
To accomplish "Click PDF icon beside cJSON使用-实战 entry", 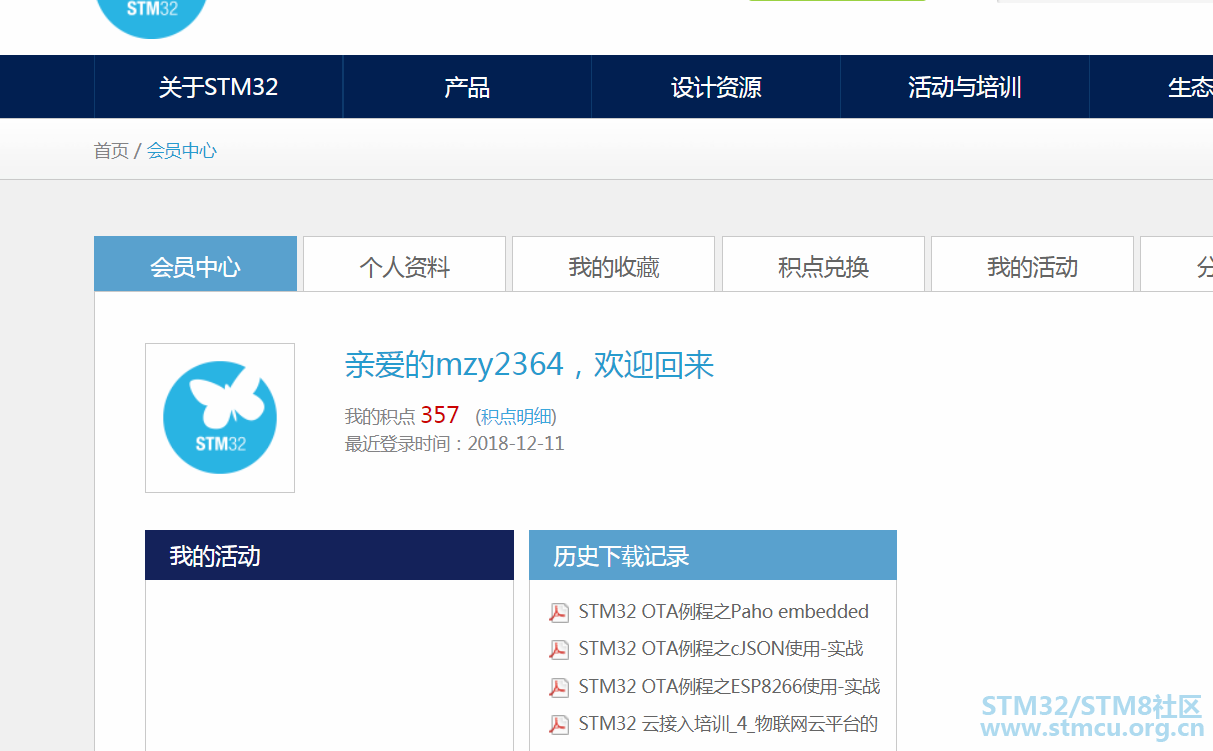I will pyautogui.click(x=559, y=649).
